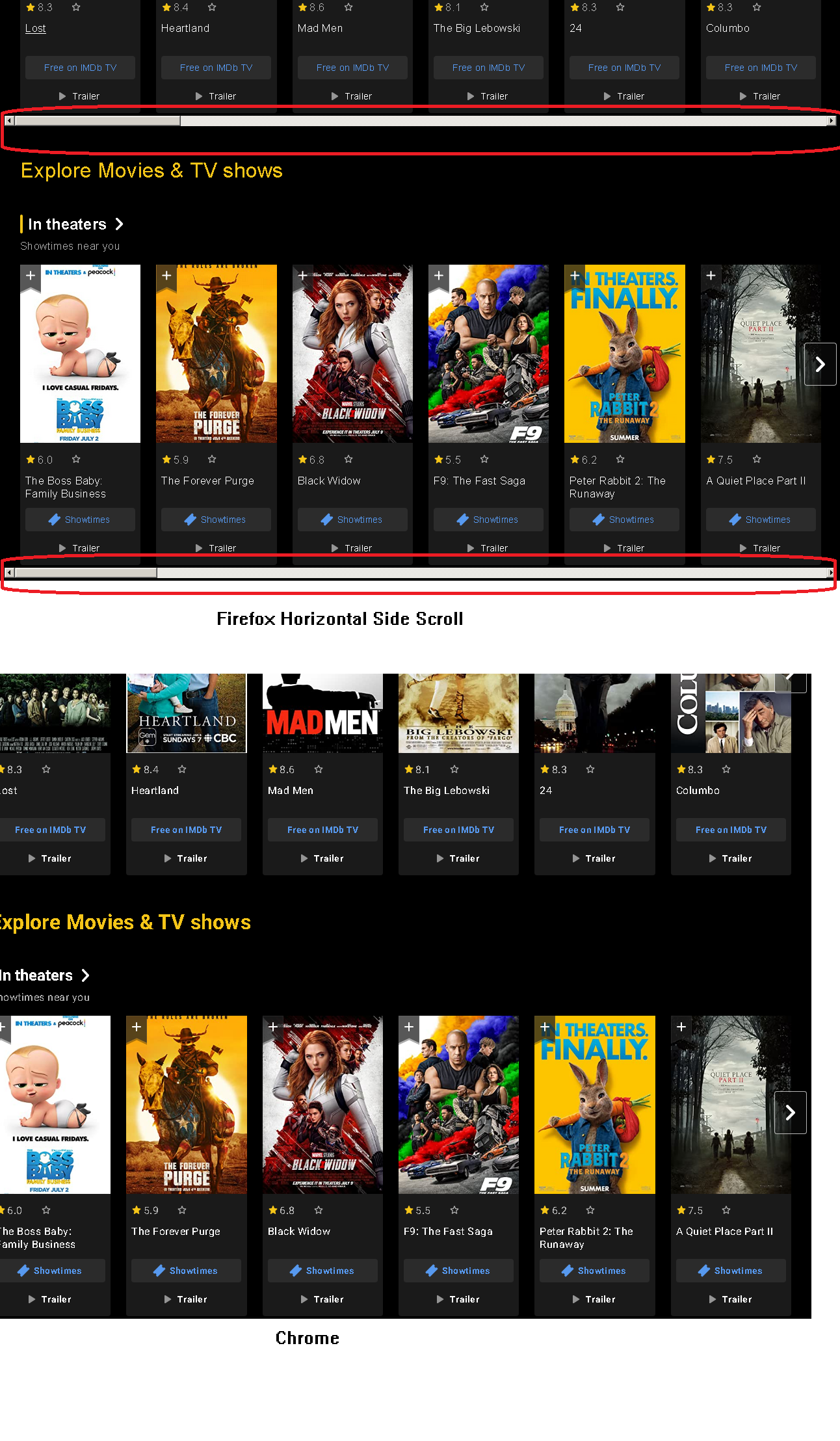Toggle watchlist ribbon on A Quiet Place Part II in Chrome view
840x1441 pixels.
681,1027
